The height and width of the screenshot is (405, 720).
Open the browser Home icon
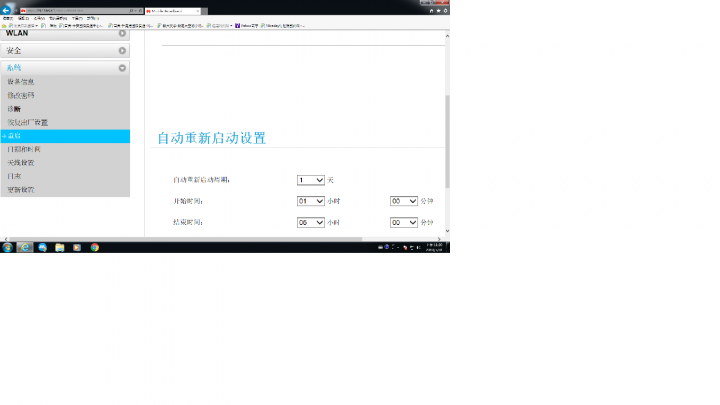pos(432,11)
